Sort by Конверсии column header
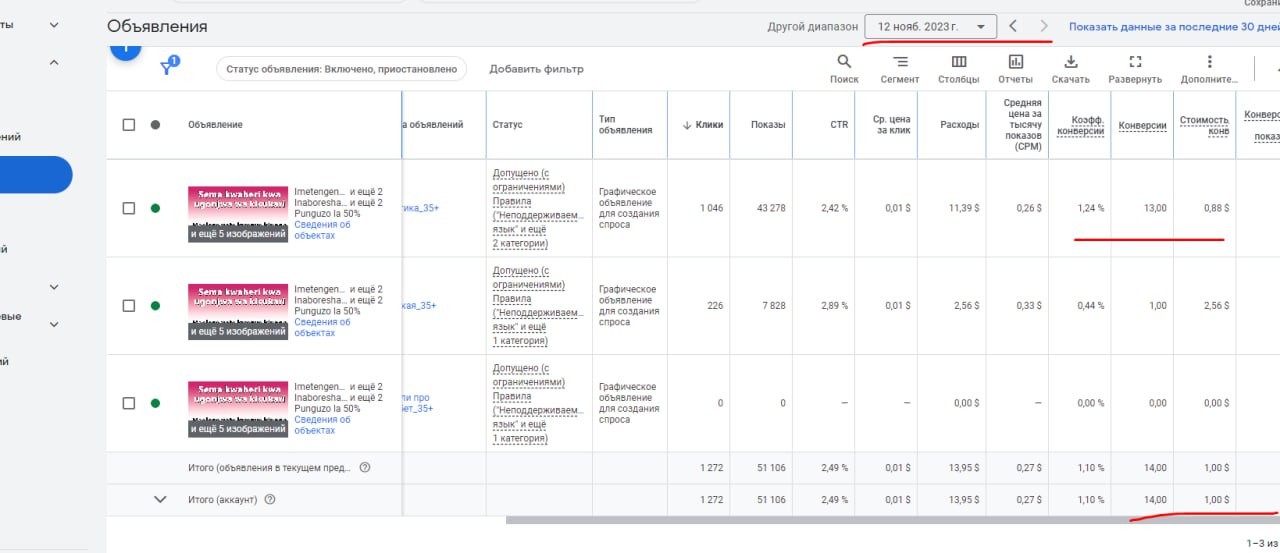The width and height of the screenshot is (1280, 553). tap(1142, 125)
